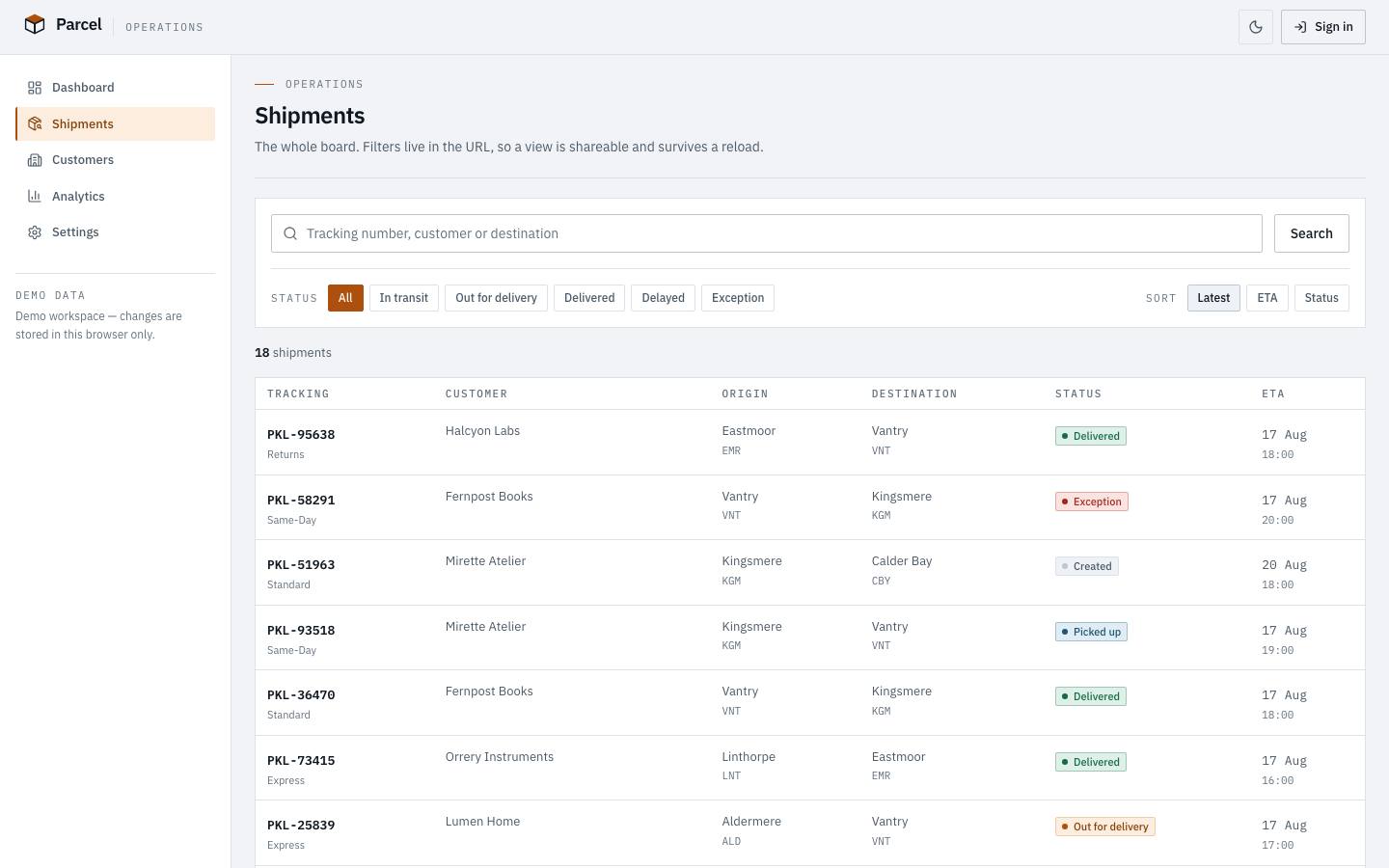Open shipment PKL-25839
Viewport: 1389px width, 868px height.
[x=301, y=826]
